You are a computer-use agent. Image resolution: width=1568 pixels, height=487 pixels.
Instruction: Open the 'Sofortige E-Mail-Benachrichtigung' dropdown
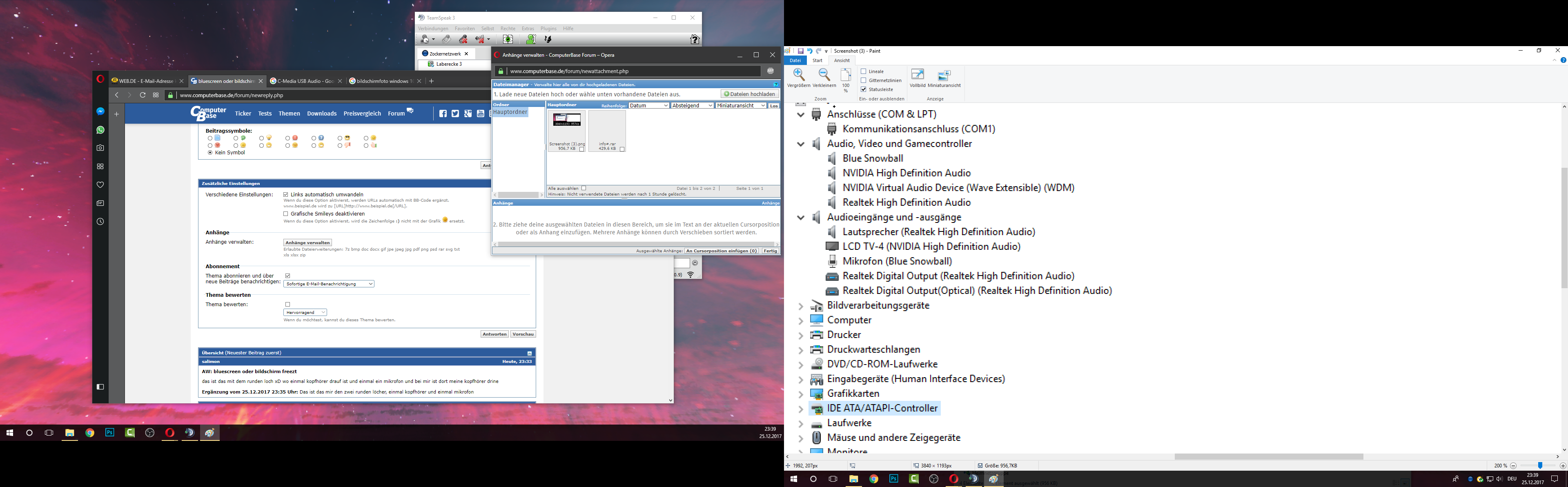329,284
